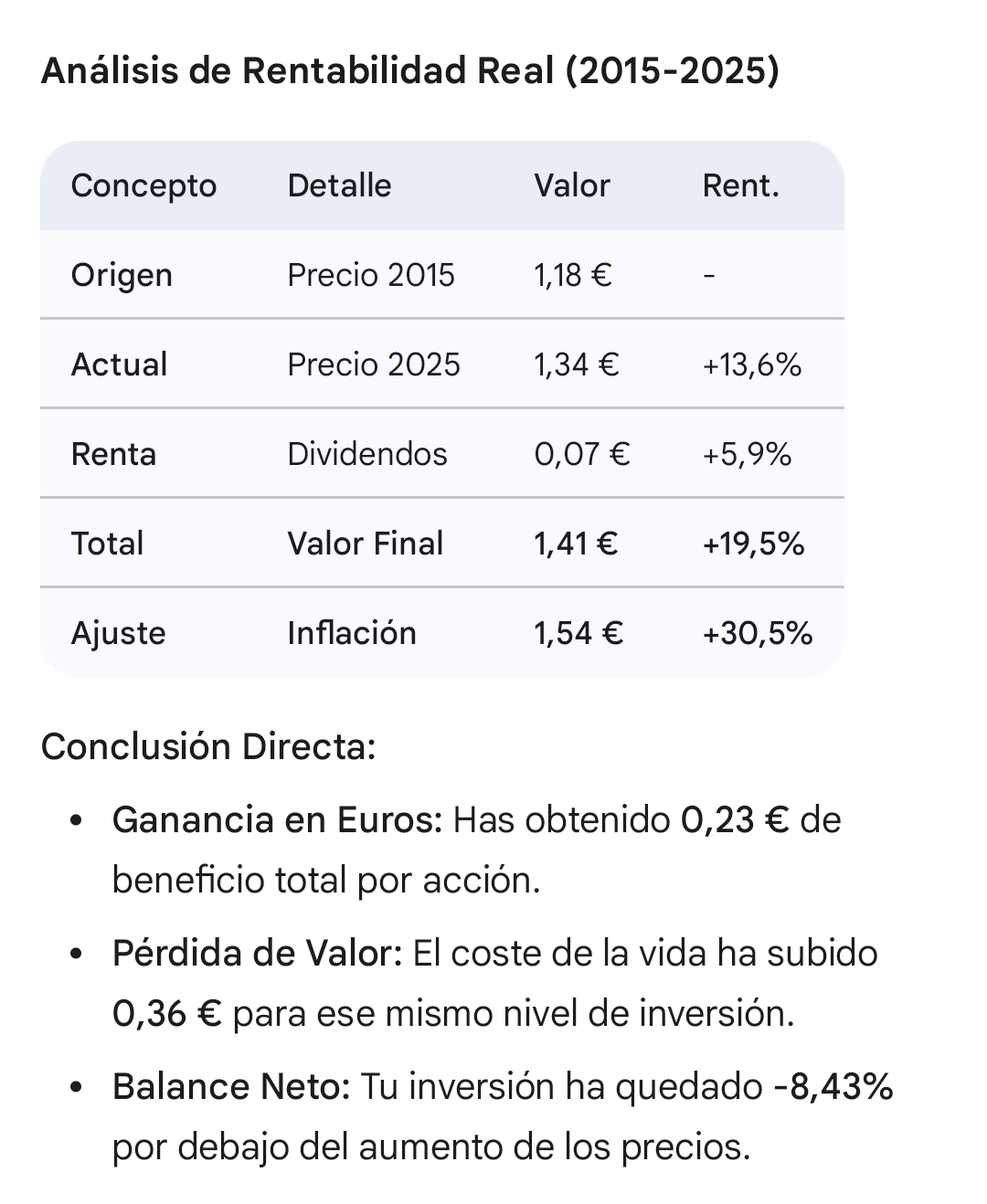Click the 'Precio 2025' cell
This screenshot has width=987, height=1204.
click(x=373, y=364)
